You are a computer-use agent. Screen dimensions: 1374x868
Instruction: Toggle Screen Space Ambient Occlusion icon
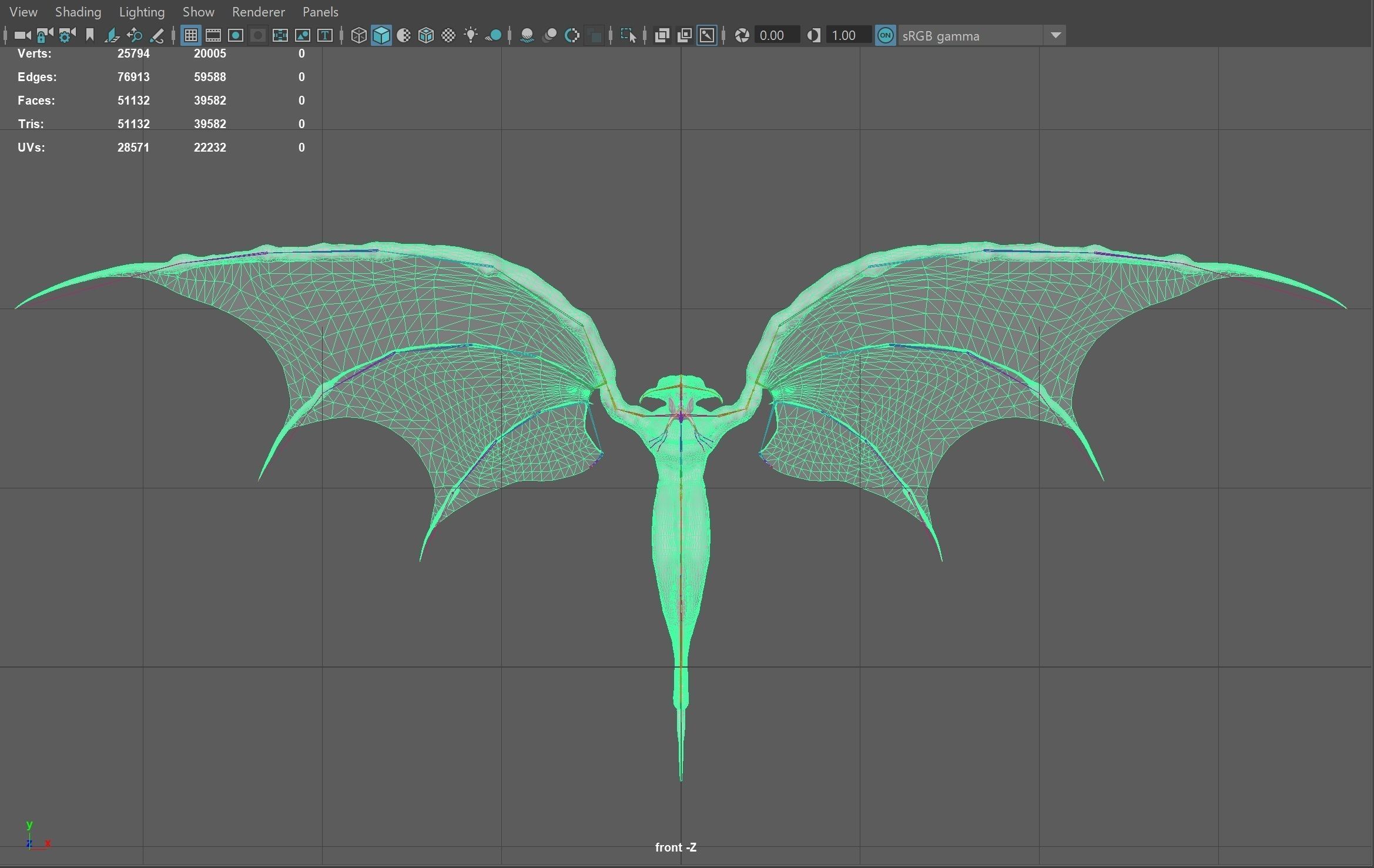(527, 36)
